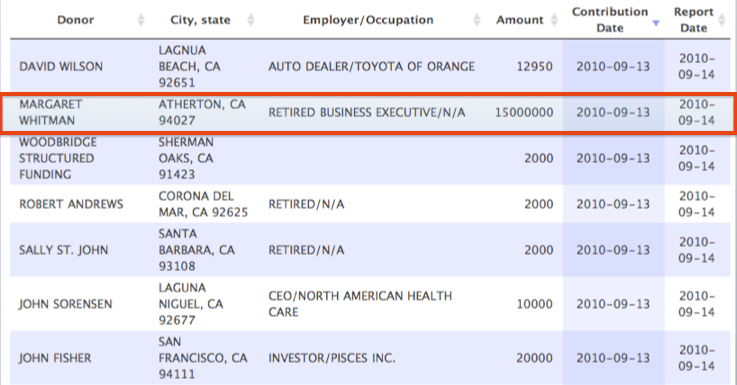Viewport: 737px width, 385px height.
Task: Click the Contribution Date header label
Action: [610, 20]
